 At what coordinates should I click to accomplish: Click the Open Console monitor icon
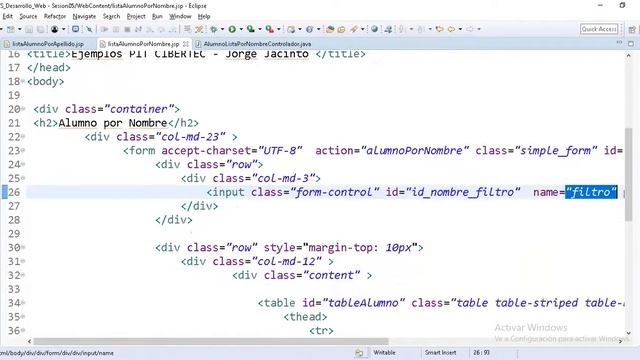76,29
